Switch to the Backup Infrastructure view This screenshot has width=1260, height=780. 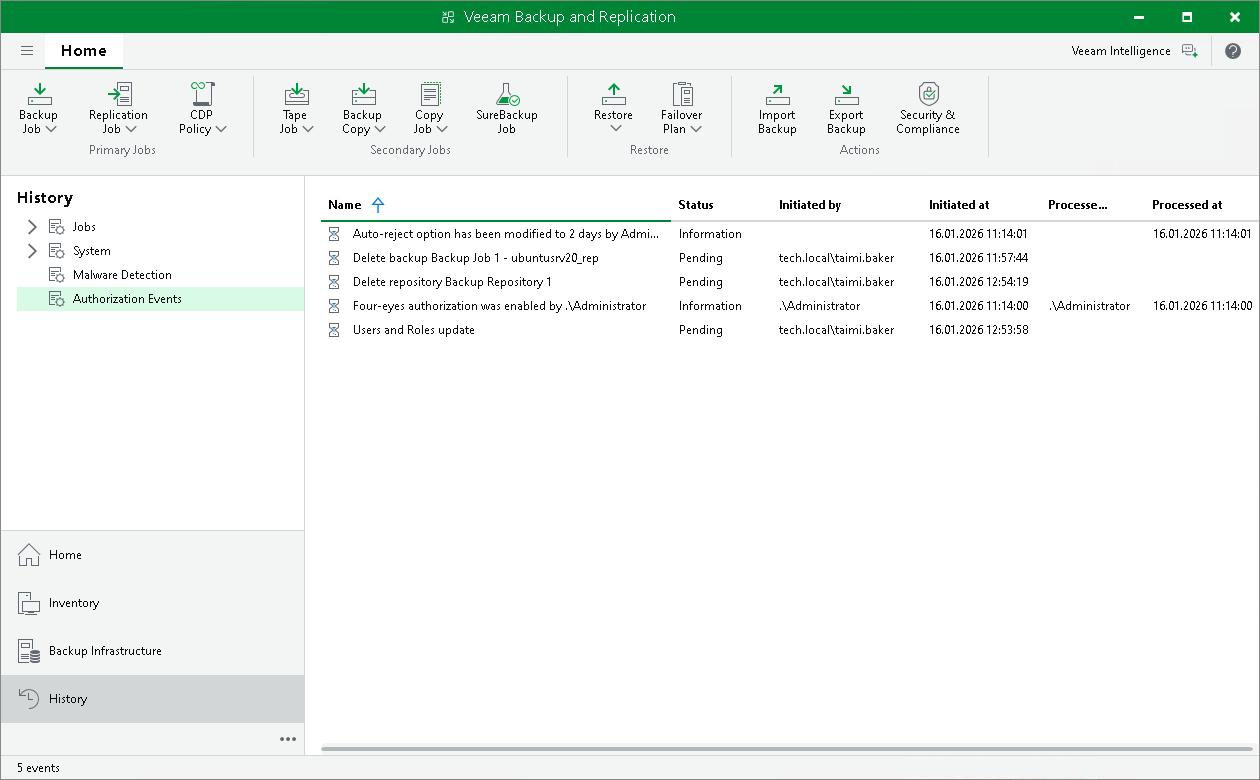[x=152, y=651]
